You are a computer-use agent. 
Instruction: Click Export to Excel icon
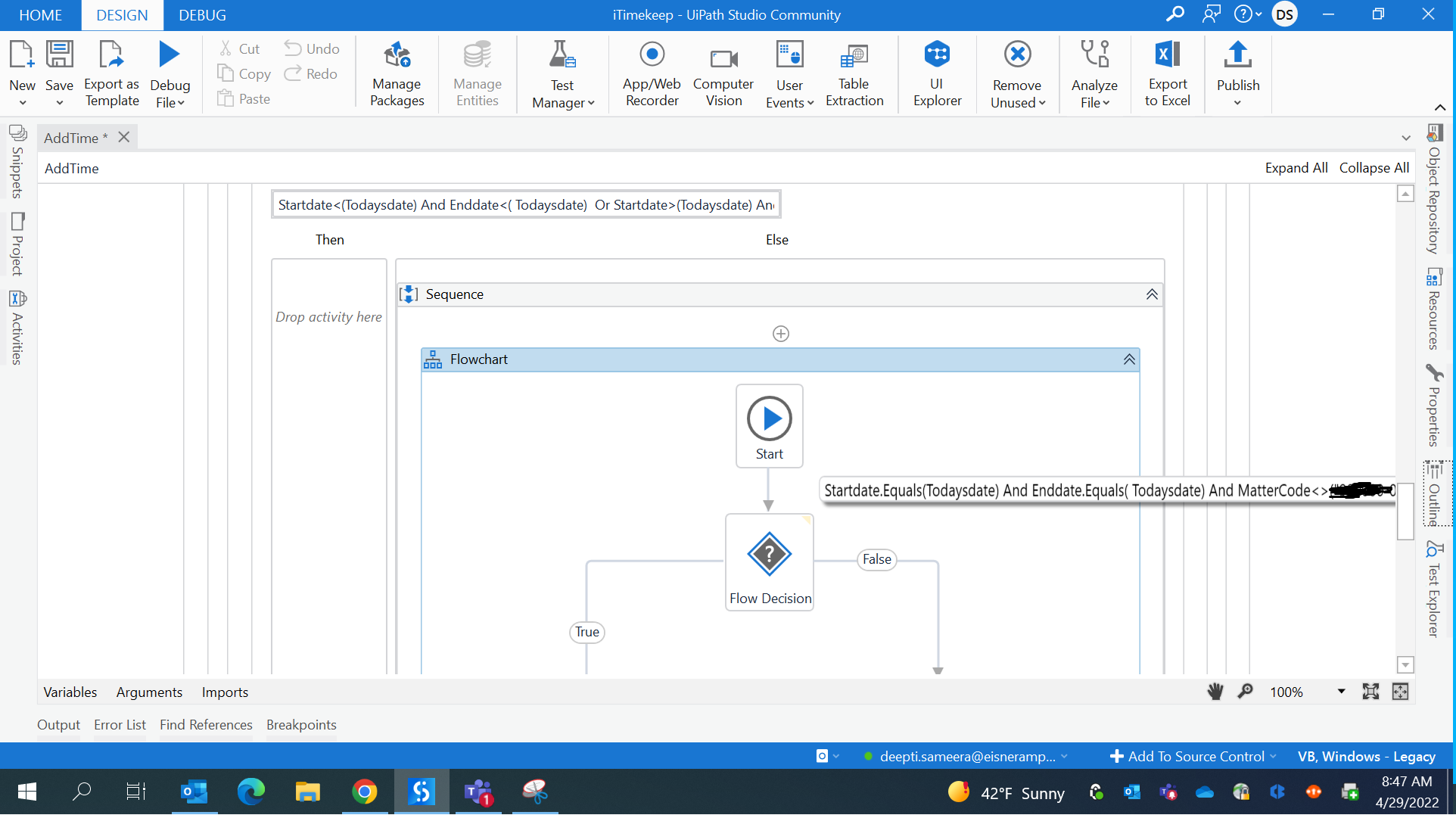[x=1166, y=73]
